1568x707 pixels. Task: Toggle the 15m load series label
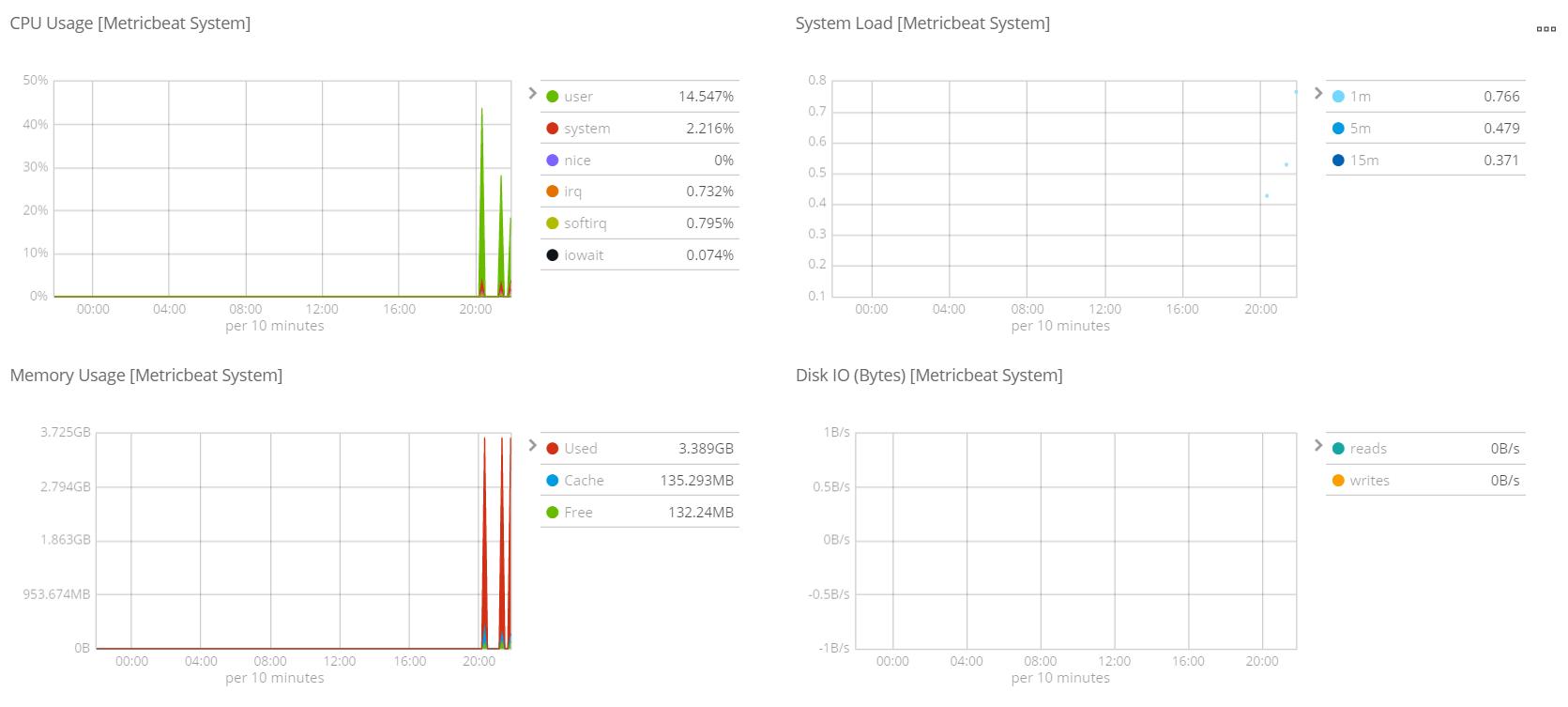pyautogui.click(x=1364, y=161)
